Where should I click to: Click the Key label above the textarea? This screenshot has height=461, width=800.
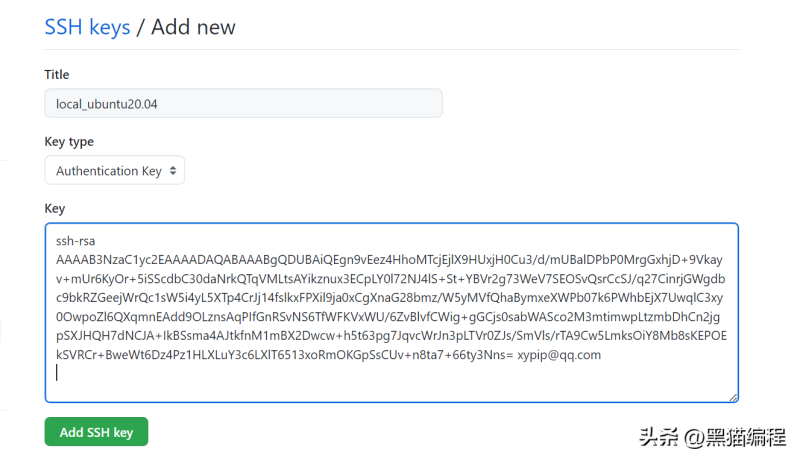coord(55,208)
